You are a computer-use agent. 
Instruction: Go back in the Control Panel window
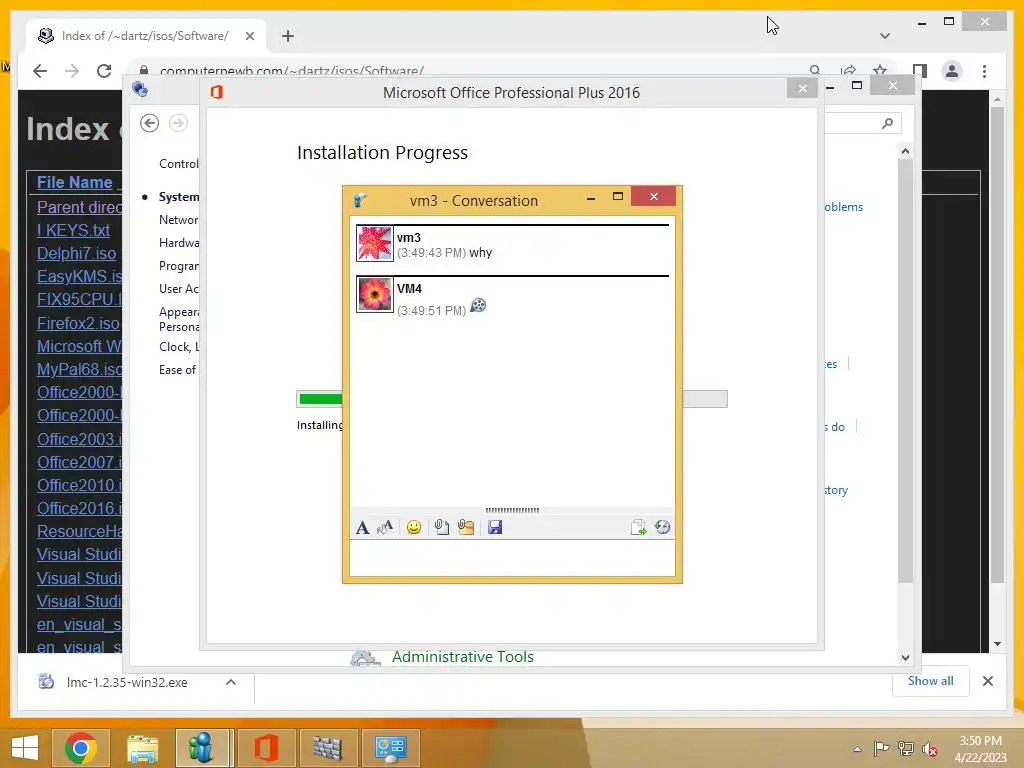150,123
